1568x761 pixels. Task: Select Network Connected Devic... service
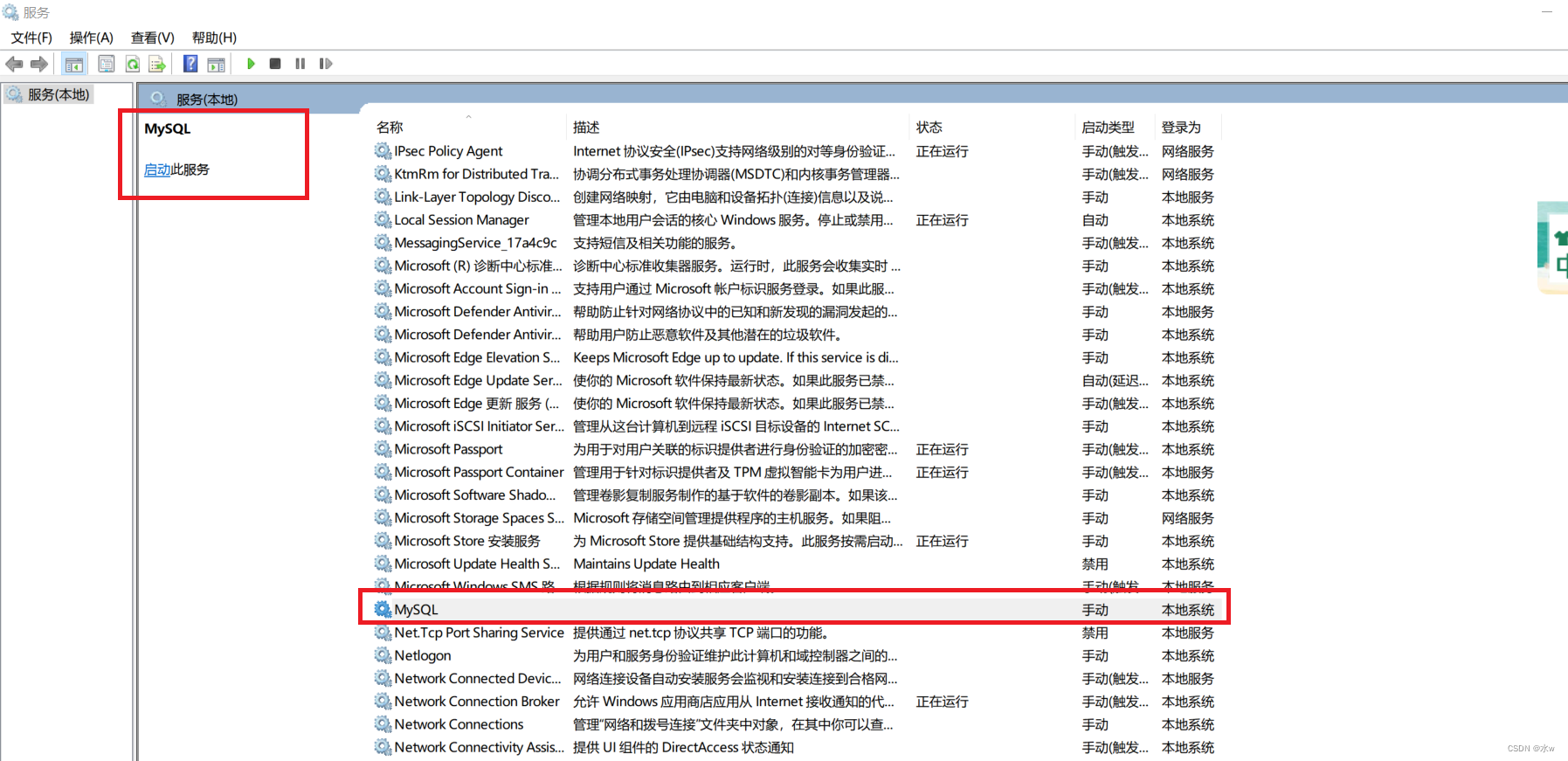[478, 678]
